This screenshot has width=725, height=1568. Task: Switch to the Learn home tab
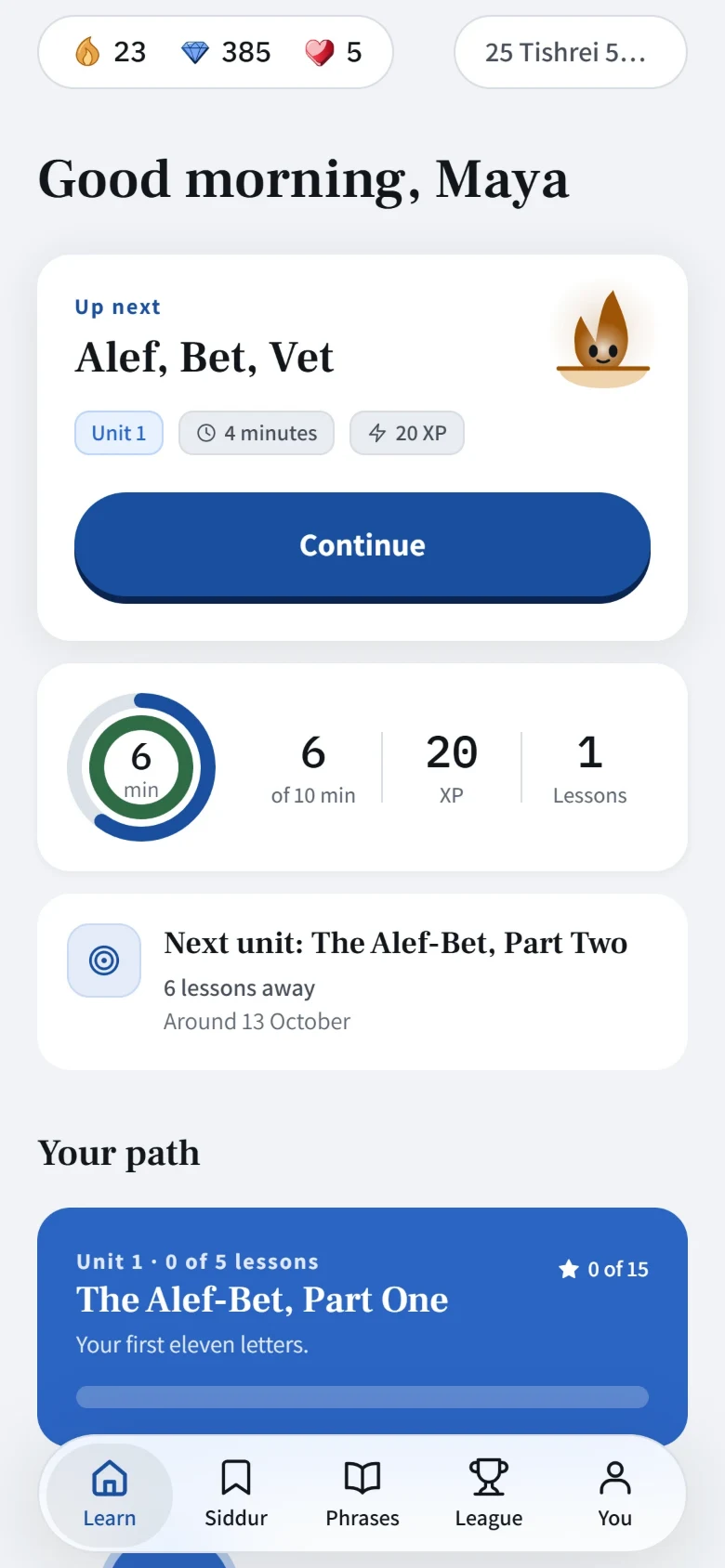pos(110,1494)
